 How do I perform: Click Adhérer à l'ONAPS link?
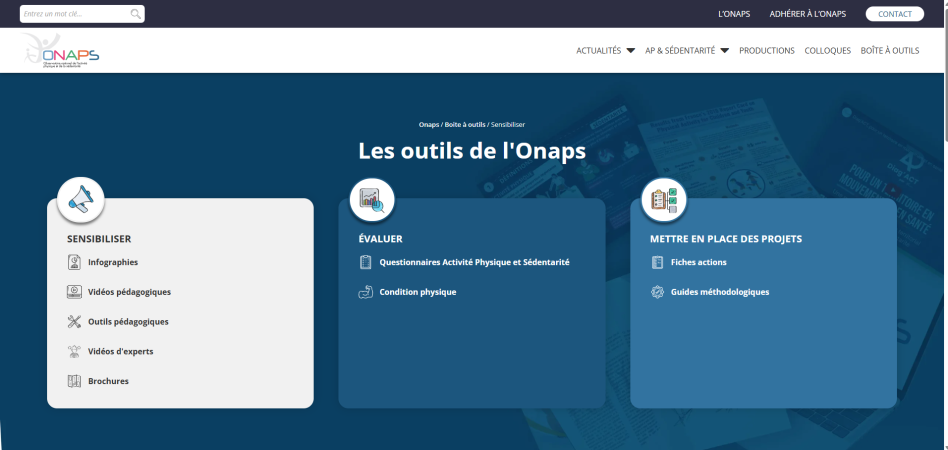point(808,14)
